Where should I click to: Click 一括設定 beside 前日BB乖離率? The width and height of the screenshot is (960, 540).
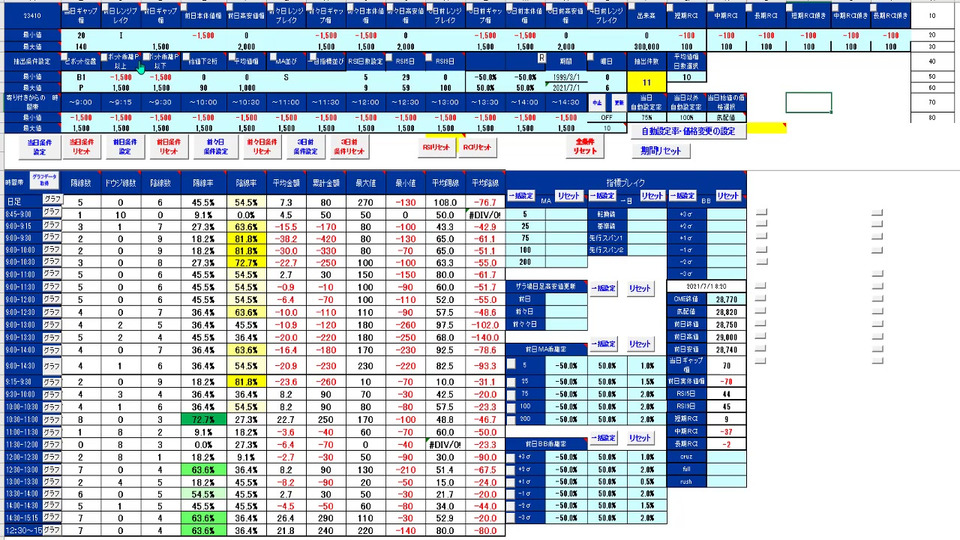click(x=603, y=438)
